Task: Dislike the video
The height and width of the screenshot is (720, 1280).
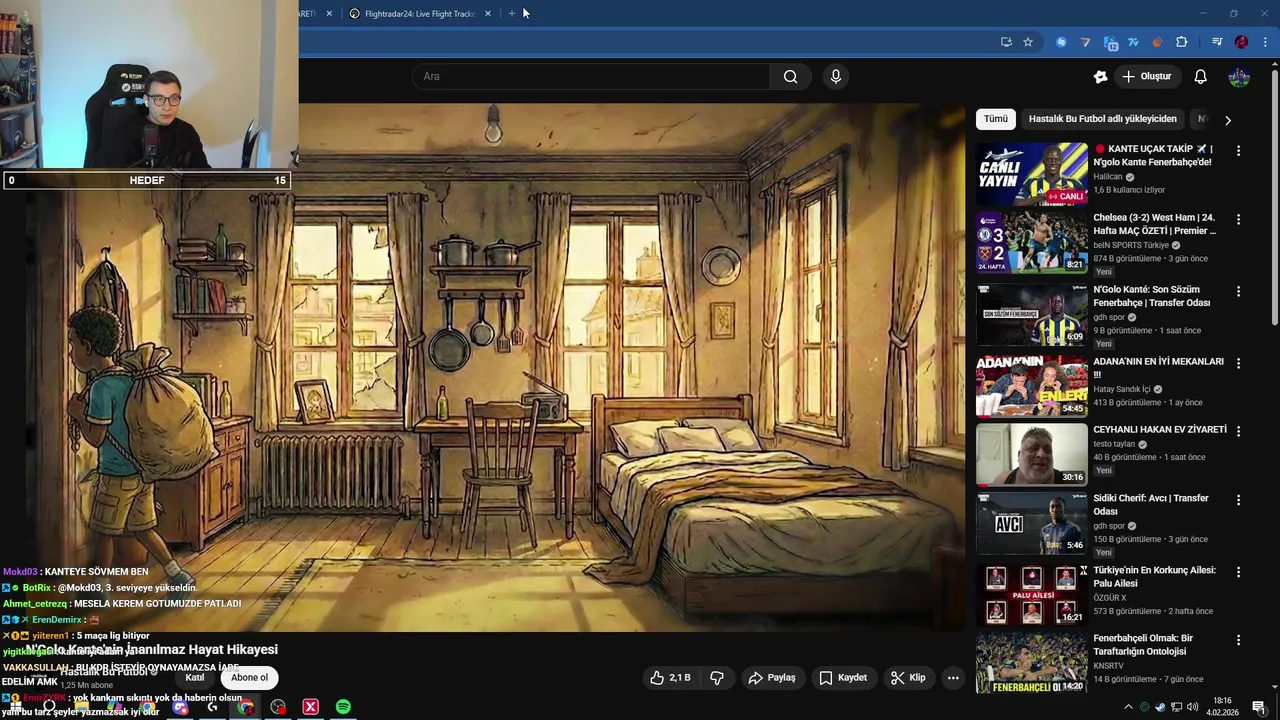Action: click(717, 677)
